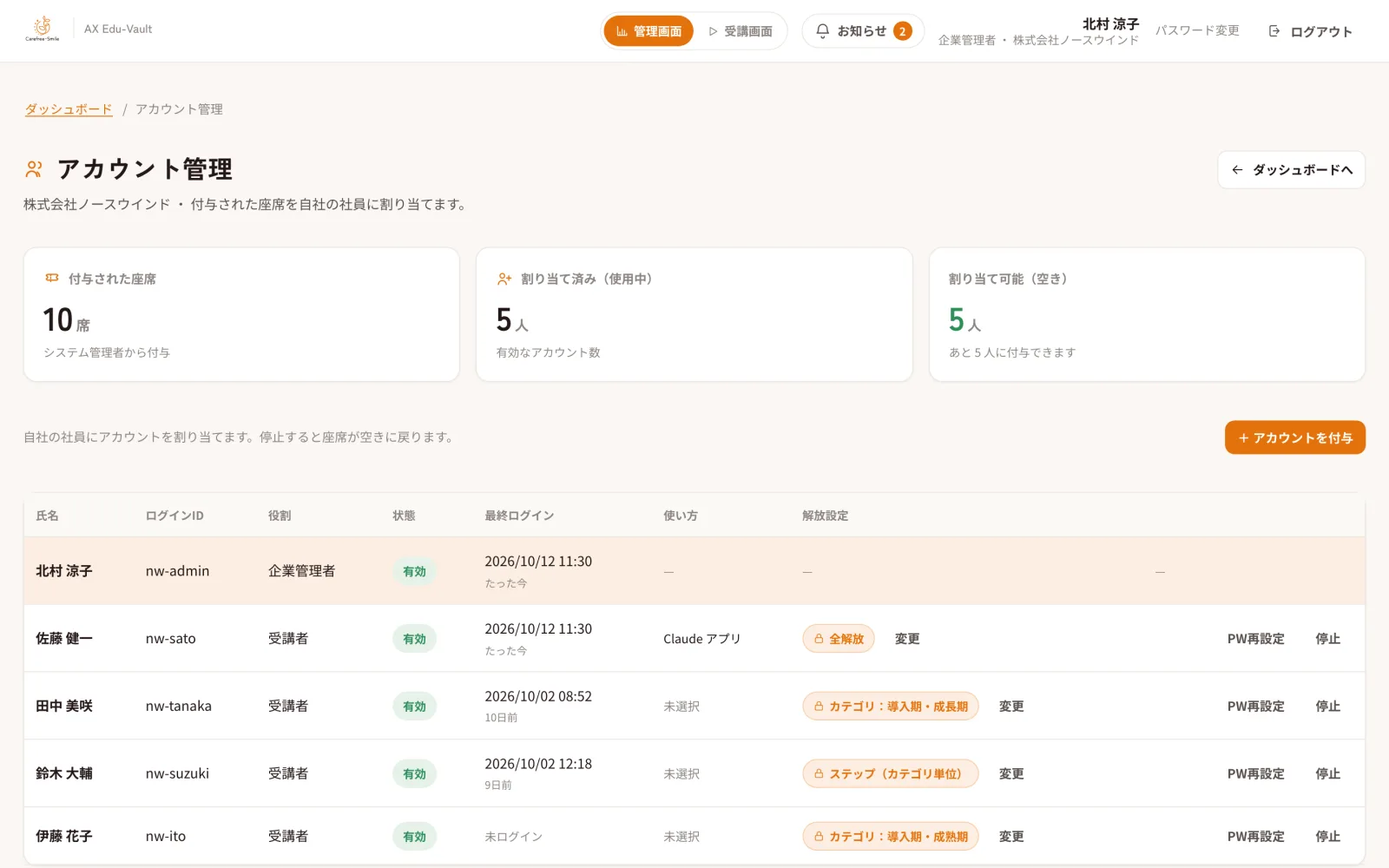Click the seat ticket icon in 付与された座席
Image resolution: width=1389 pixels, height=868 pixels.
[52, 279]
